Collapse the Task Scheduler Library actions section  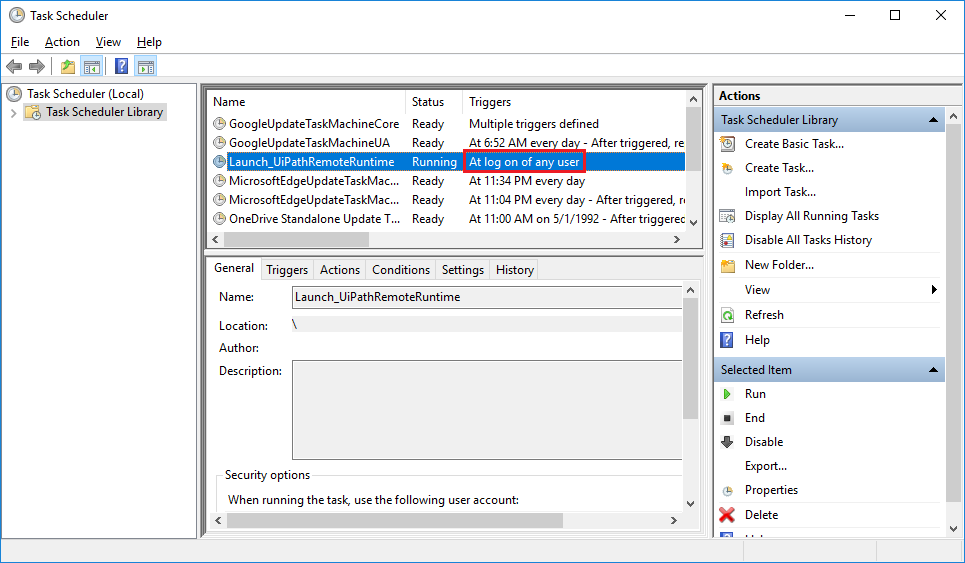coord(933,120)
